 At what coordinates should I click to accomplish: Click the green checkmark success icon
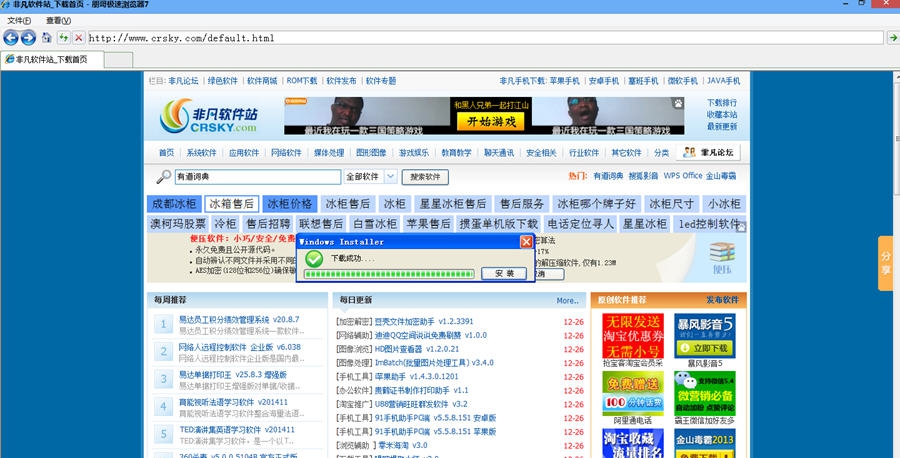pos(314,259)
